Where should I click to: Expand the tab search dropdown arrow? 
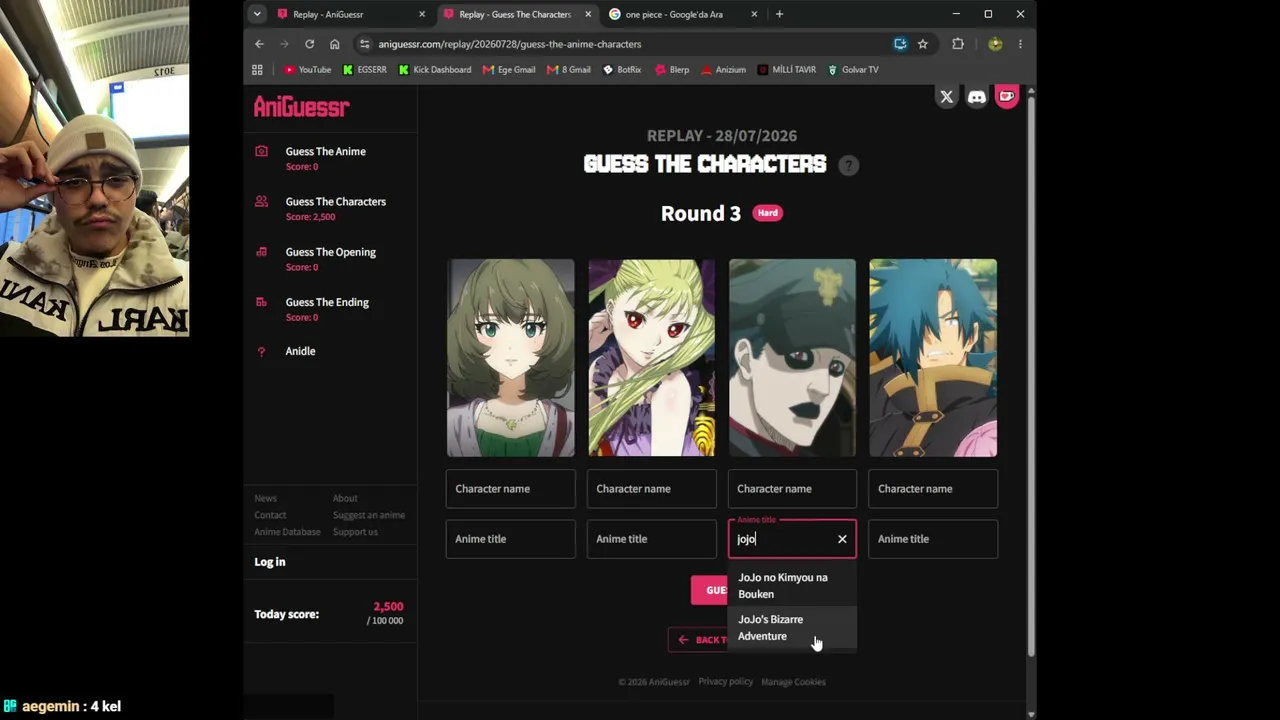257,14
